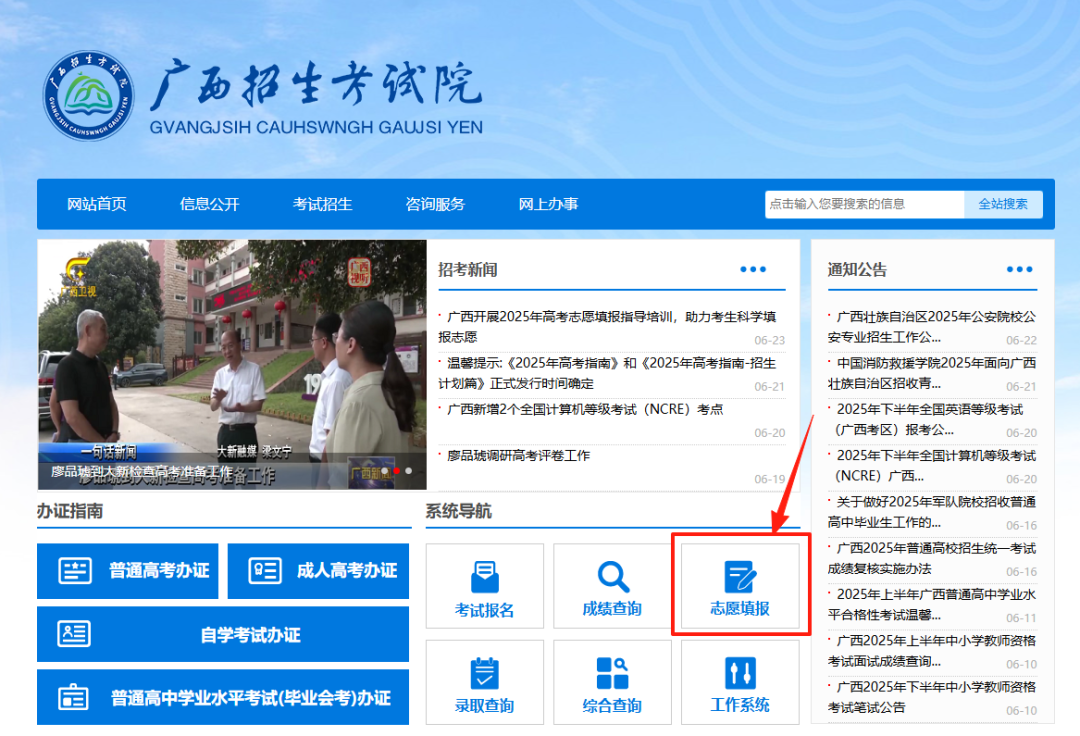Expand 通知公告 with the three-dot more button
The image size is (1080, 736).
pyautogui.click(x=1019, y=269)
